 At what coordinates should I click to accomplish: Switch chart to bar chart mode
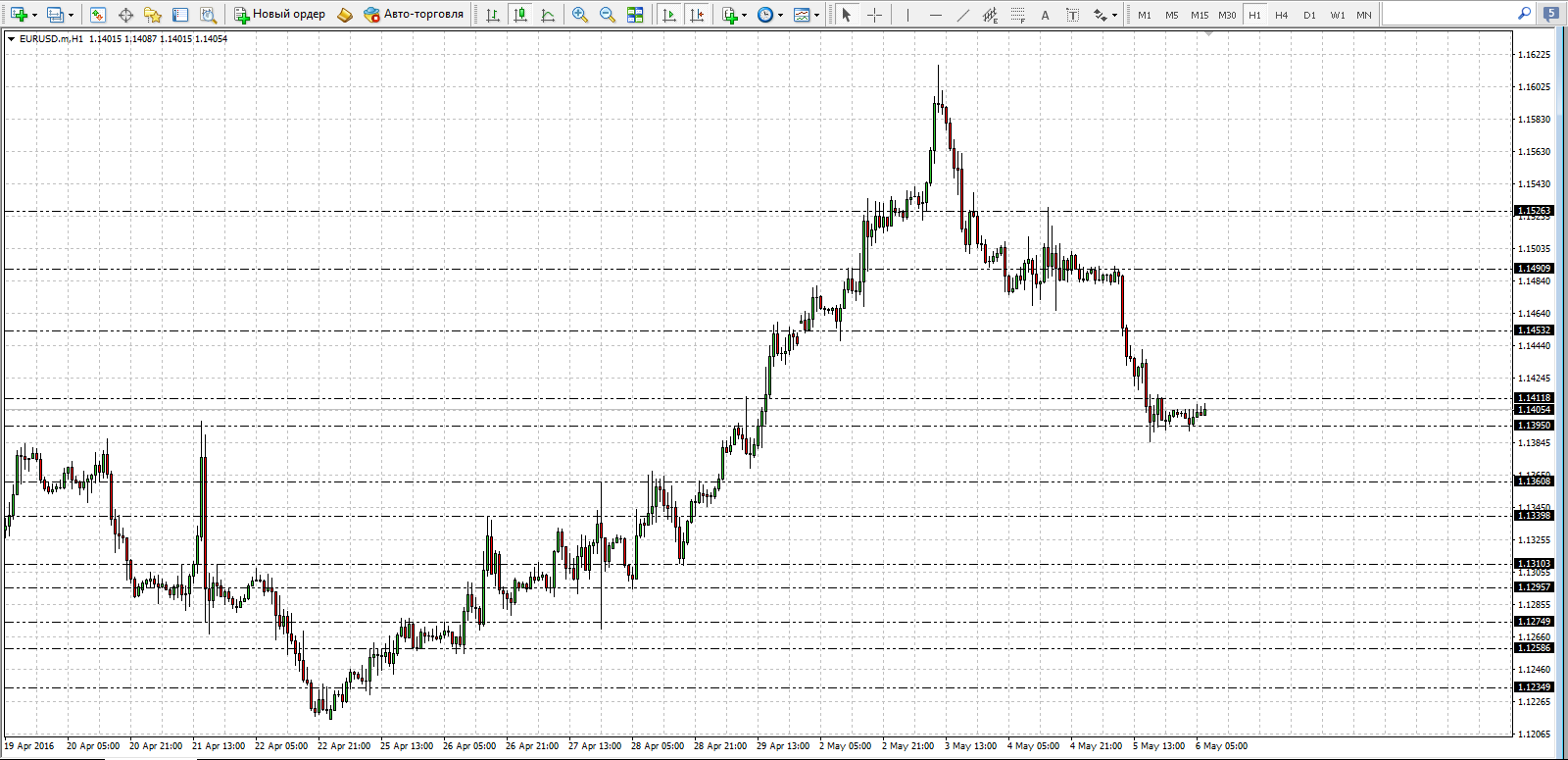click(493, 15)
